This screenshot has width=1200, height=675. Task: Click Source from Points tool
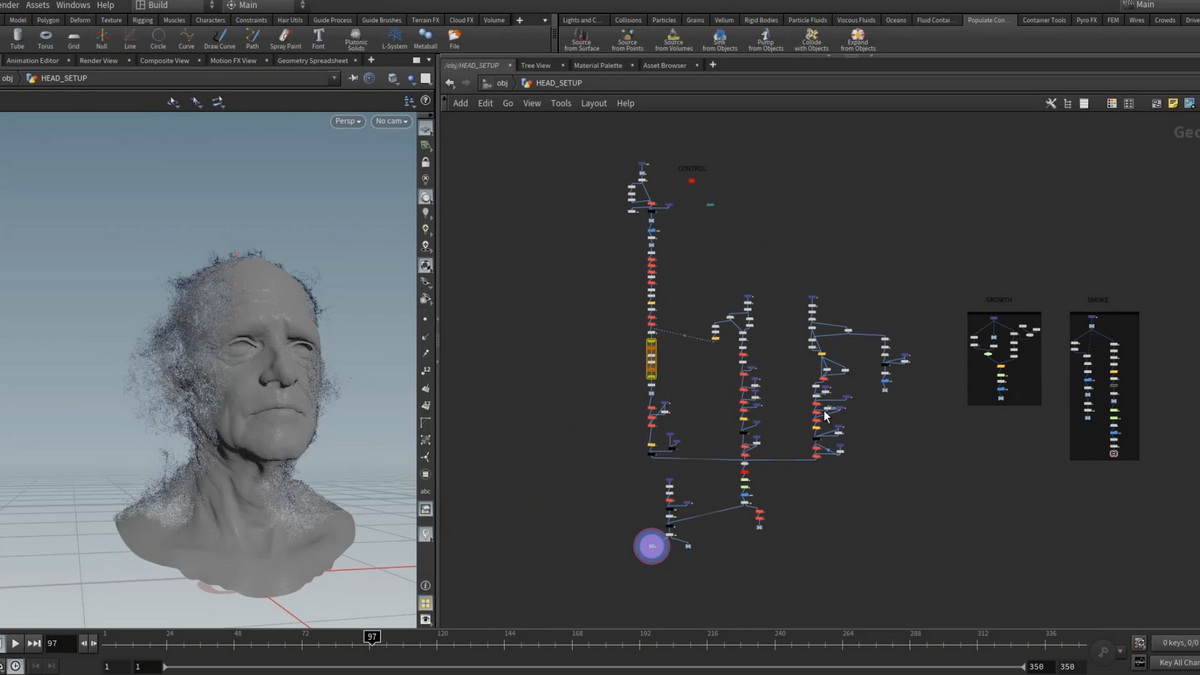(x=628, y=40)
